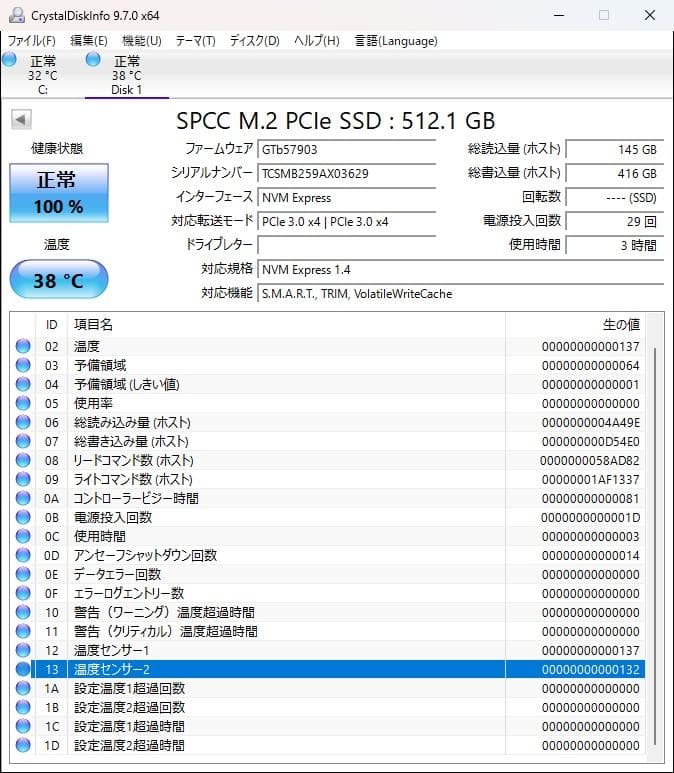Select row 0C 使用時間

click(x=328, y=536)
